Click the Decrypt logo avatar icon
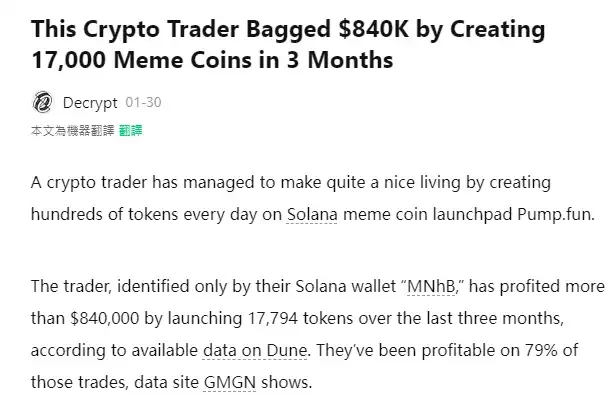The height and width of the screenshot is (417, 614). click(x=42, y=102)
